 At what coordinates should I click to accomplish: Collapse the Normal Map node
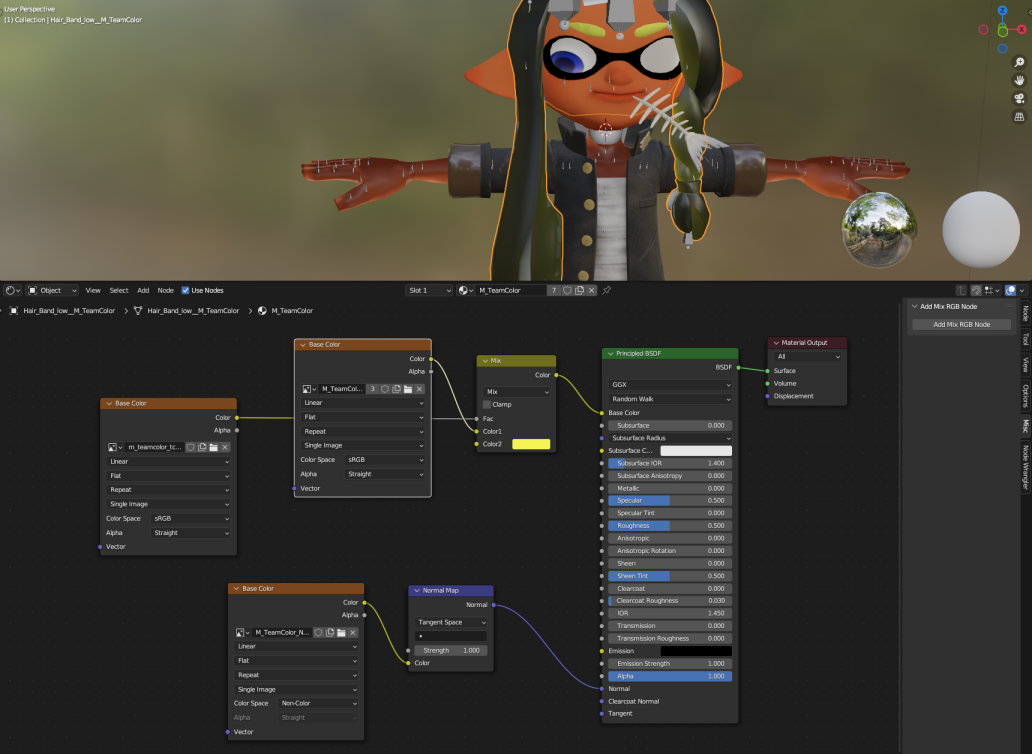pos(417,591)
